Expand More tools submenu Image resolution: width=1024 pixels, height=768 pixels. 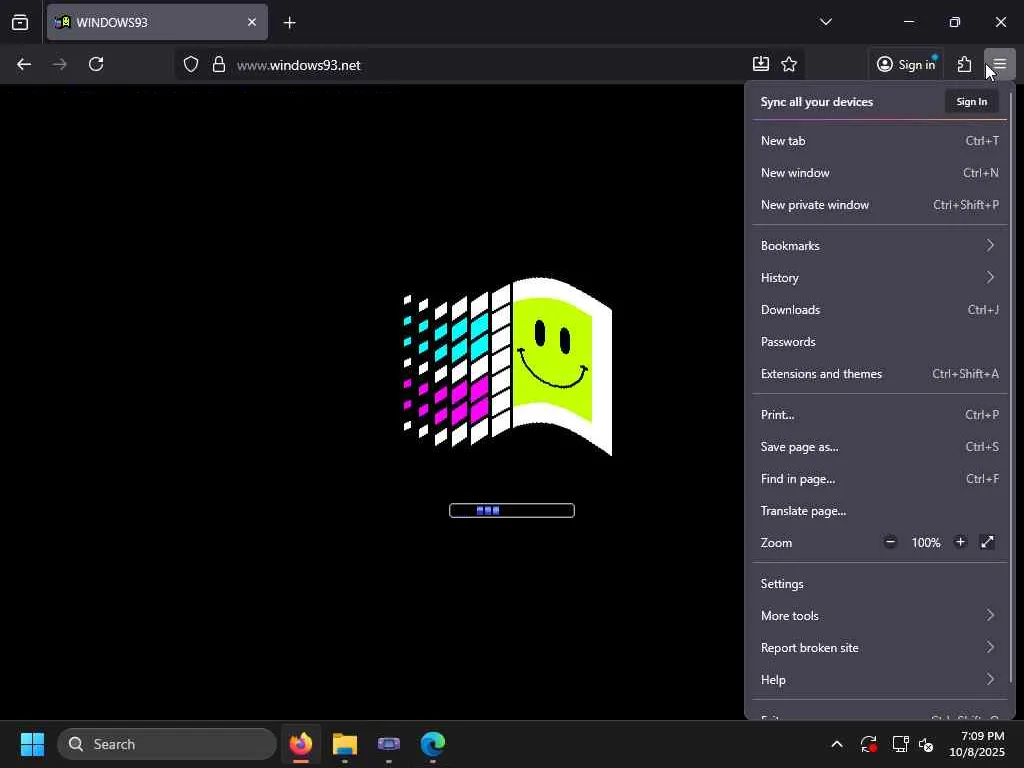tap(880, 616)
